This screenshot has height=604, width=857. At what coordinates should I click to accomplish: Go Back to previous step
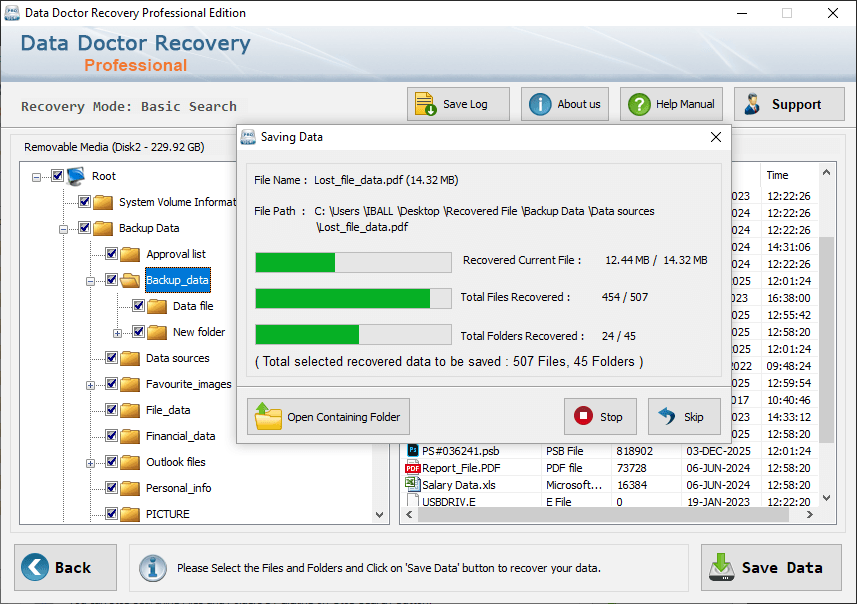(66, 567)
